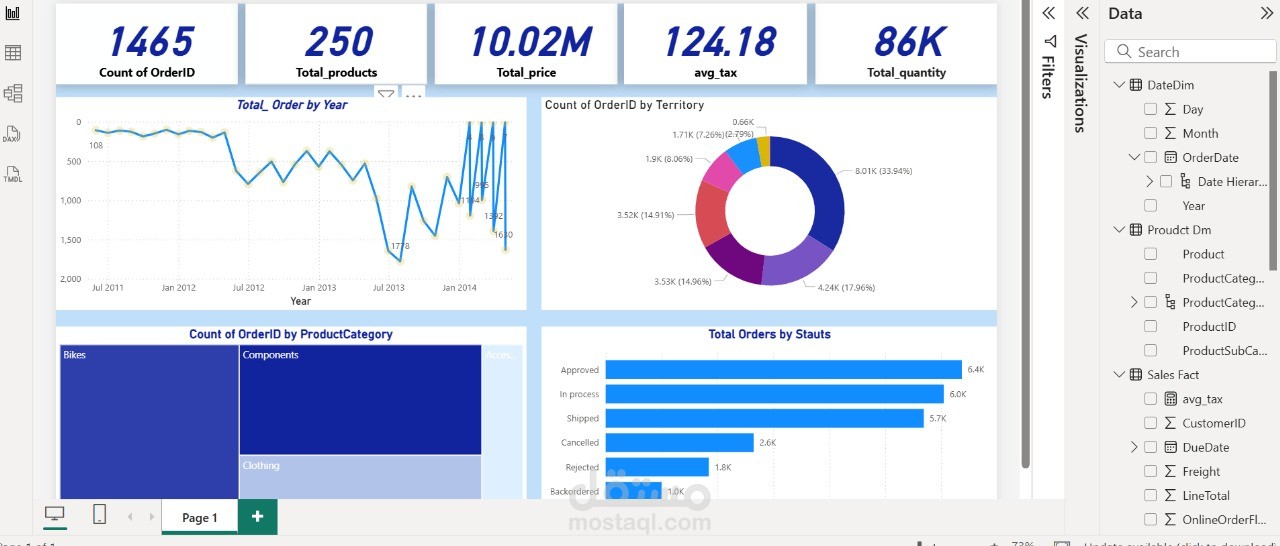Check the Year field checkbox
Viewport: 1280px width, 546px height.
(x=1150, y=205)
